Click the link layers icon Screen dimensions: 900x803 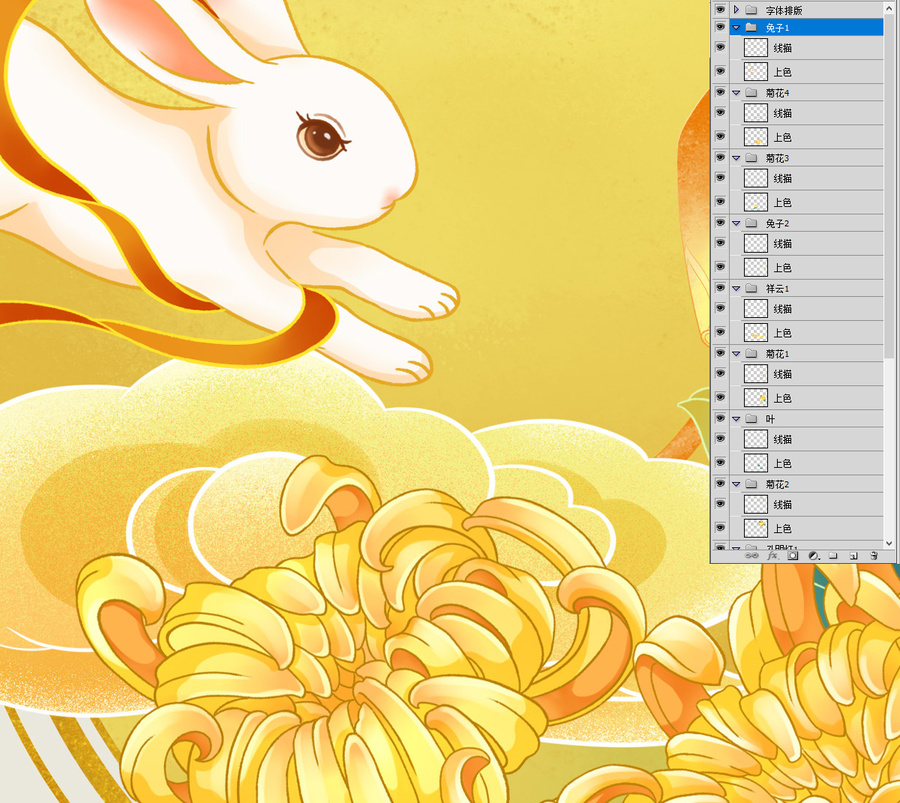point(751,556)
